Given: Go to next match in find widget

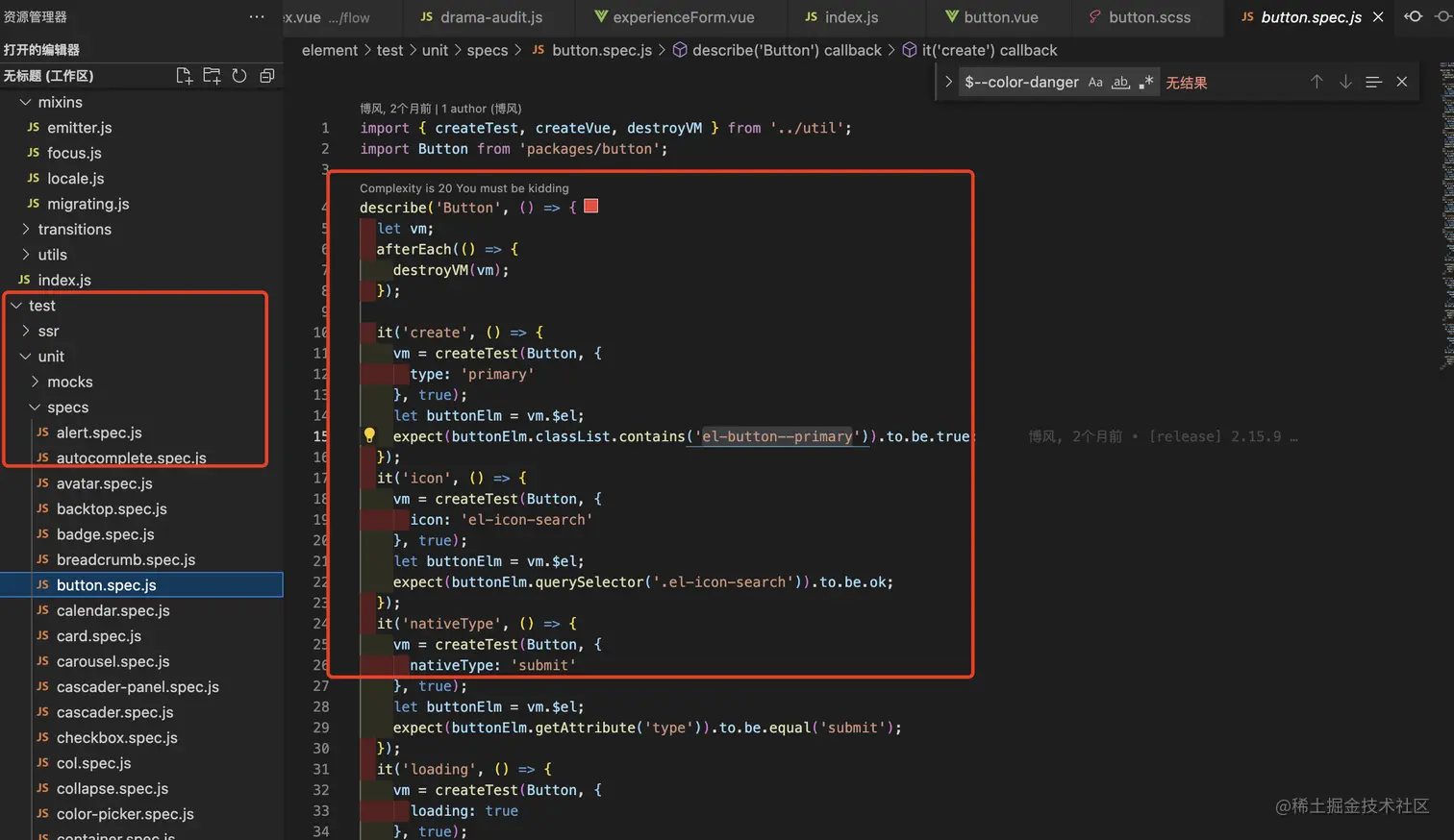Looking at the screenshot, I should (x=1345, y=82).
